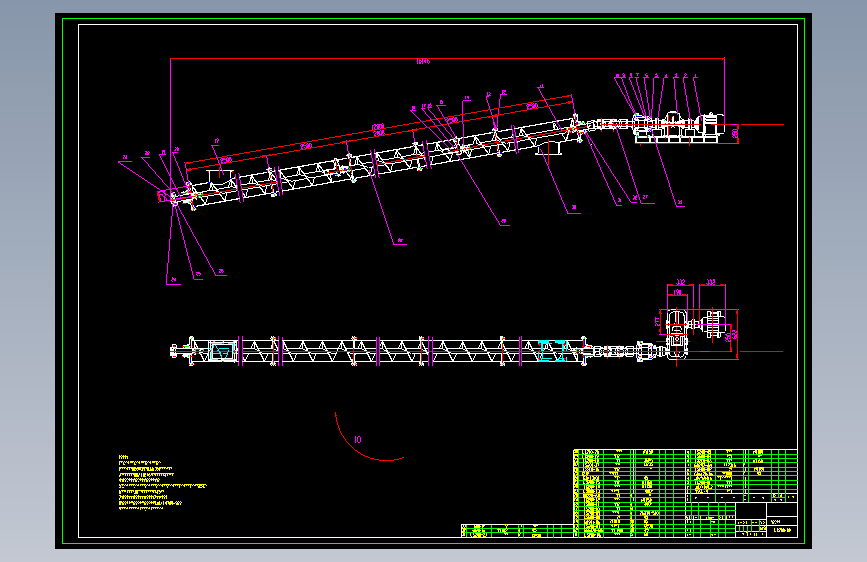Image resolution: width=867 pixels, height=562 pixels.
Task: Select the cyan outlet opening in plan view
Action: click(552, 351)
